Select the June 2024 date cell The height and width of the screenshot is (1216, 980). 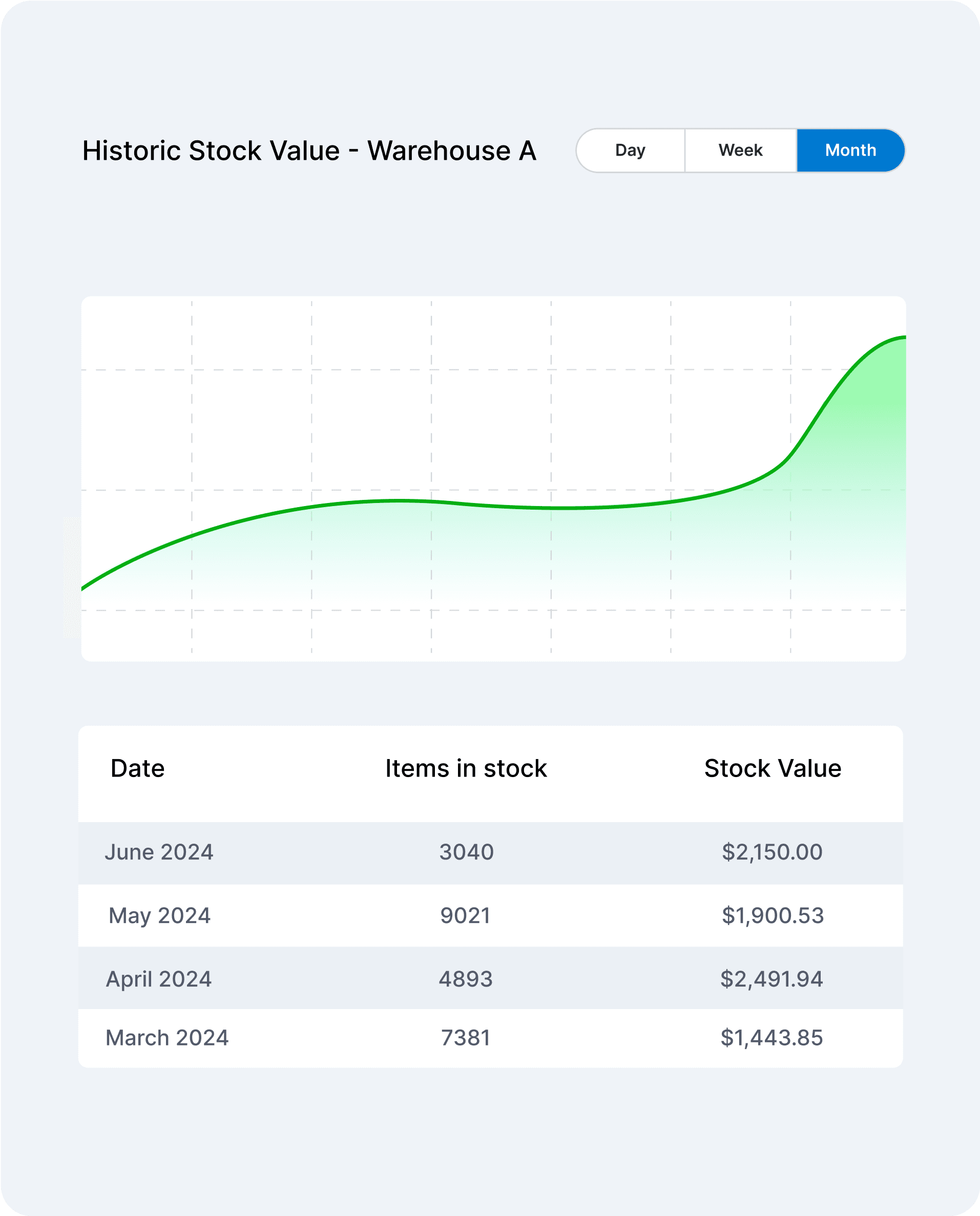coord(159,852)
